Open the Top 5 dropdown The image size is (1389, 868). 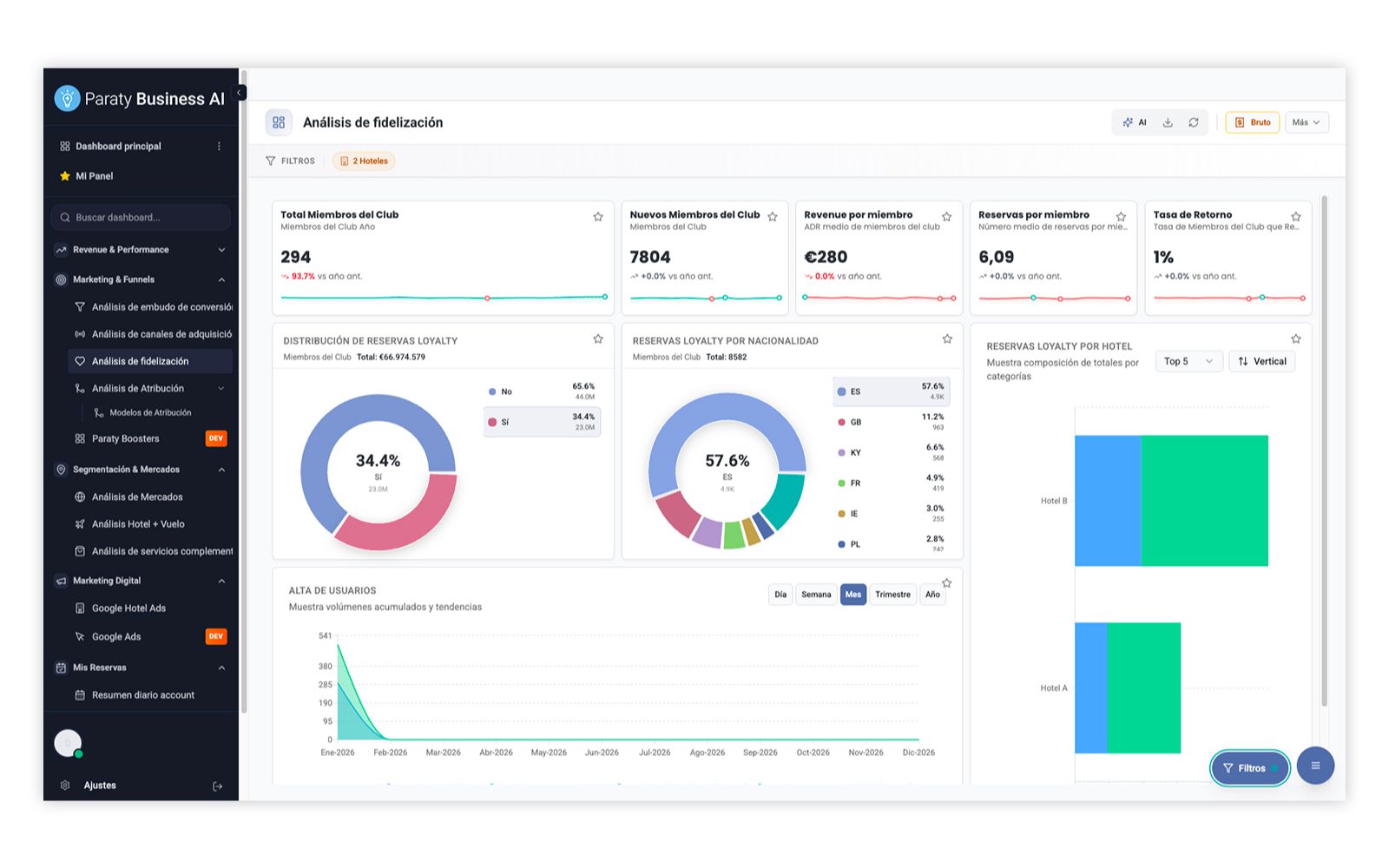point(1188,361)
